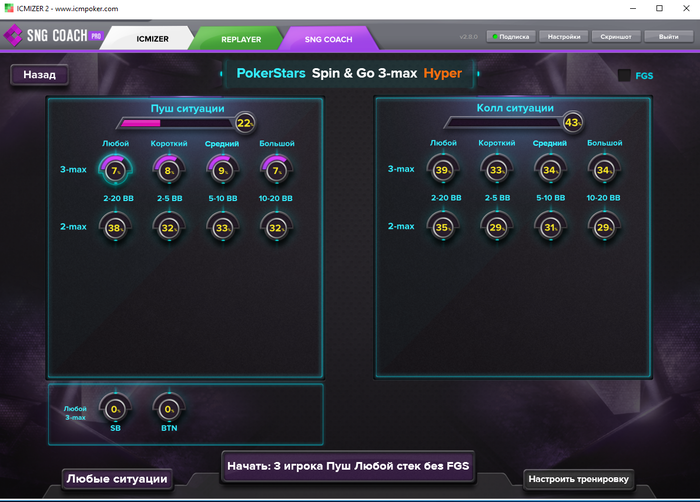Select push 3-max Короткий 8% dial
The width and height of the screenshot is (700, 502).
(x=169, y=170)
